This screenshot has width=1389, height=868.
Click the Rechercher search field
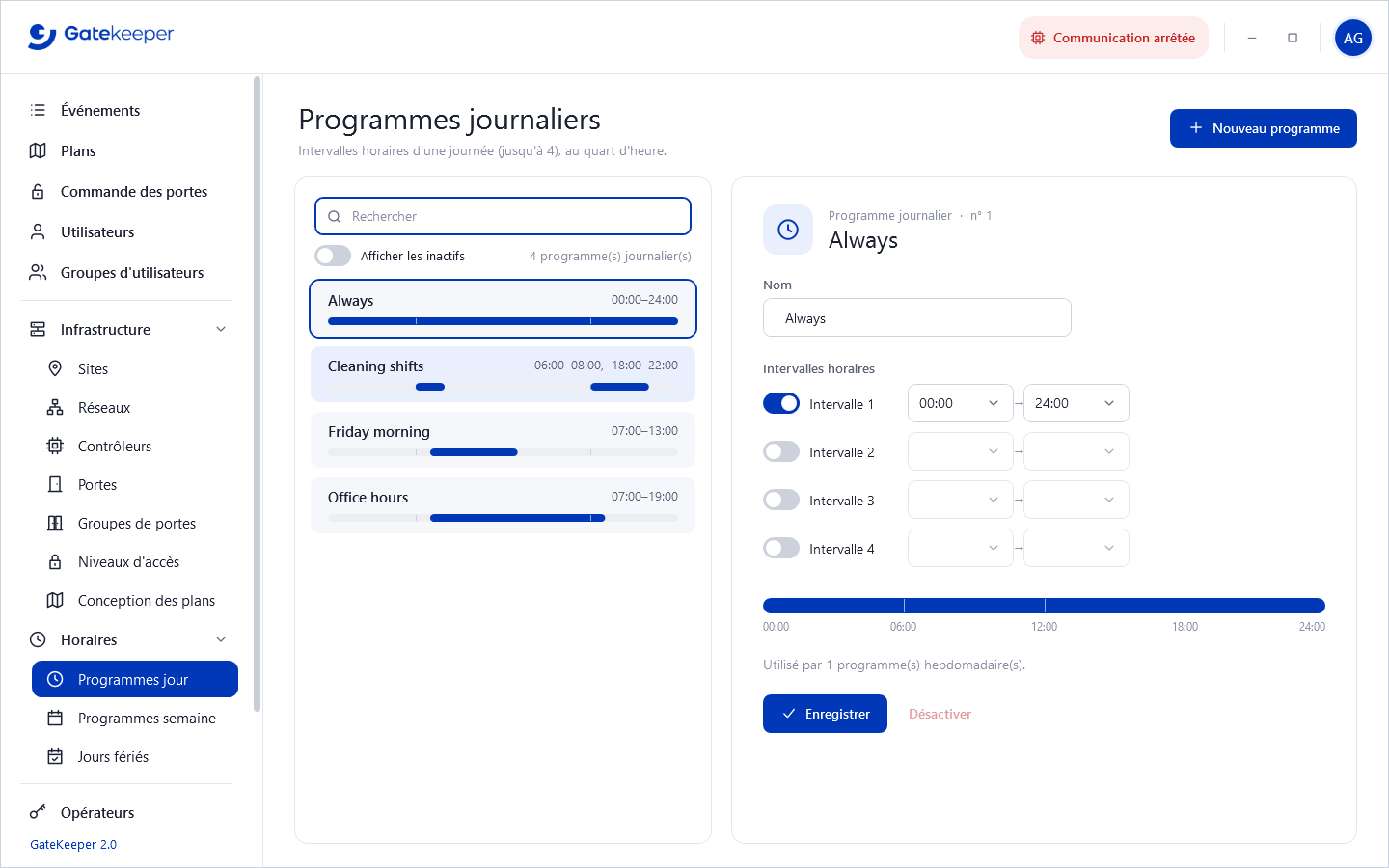tap(503, 216)
